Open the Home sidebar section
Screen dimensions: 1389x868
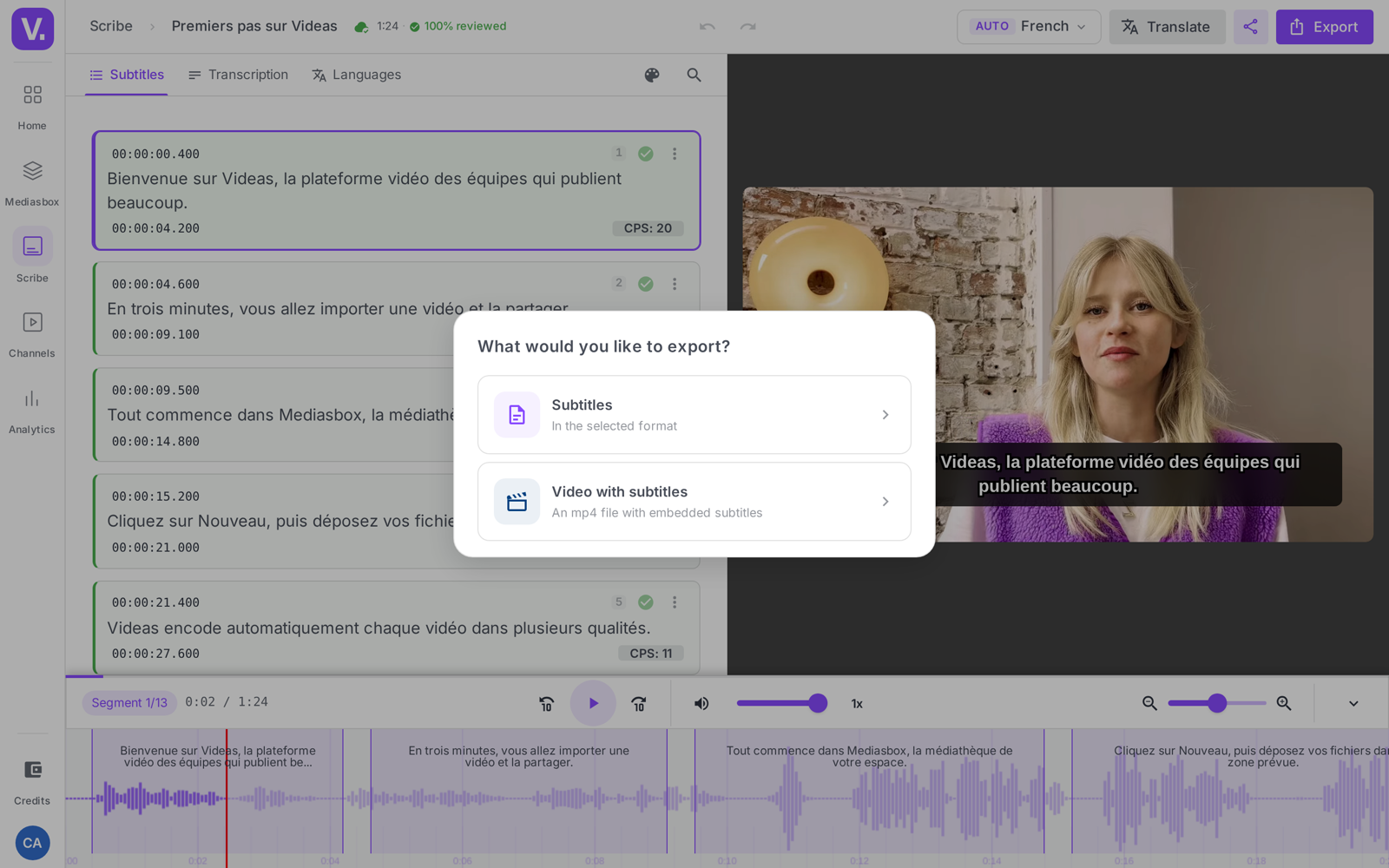(32, 107)
